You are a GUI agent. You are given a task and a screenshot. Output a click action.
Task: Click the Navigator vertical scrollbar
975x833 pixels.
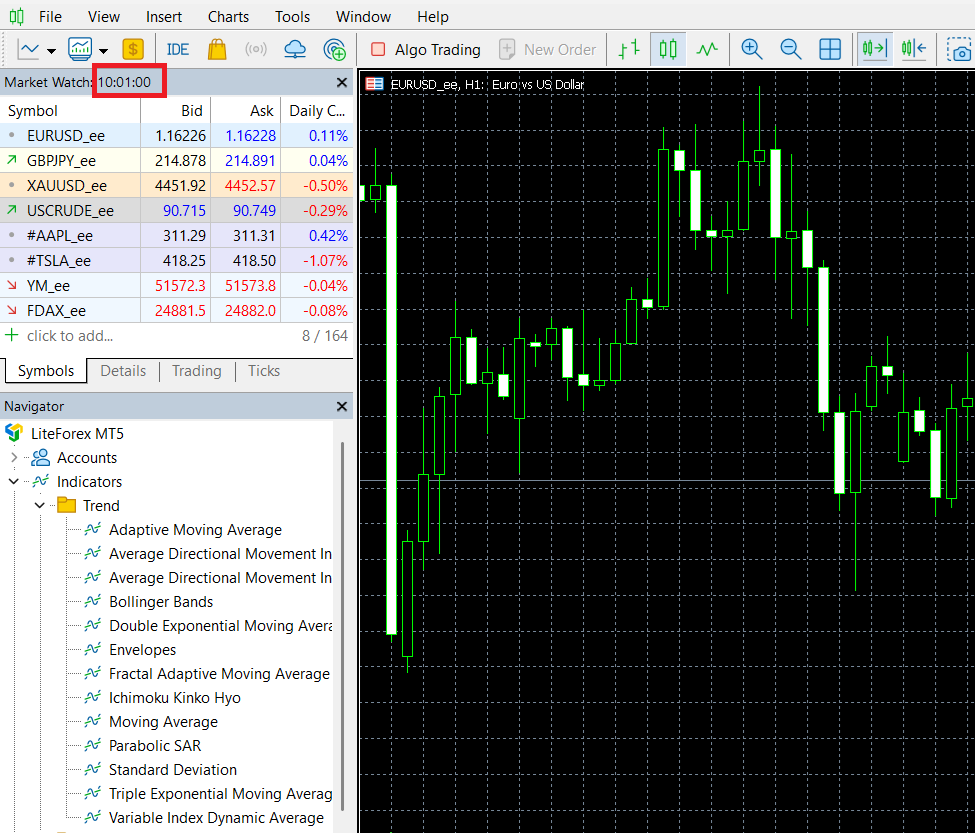pyautogui.click(x=343, y=625)
